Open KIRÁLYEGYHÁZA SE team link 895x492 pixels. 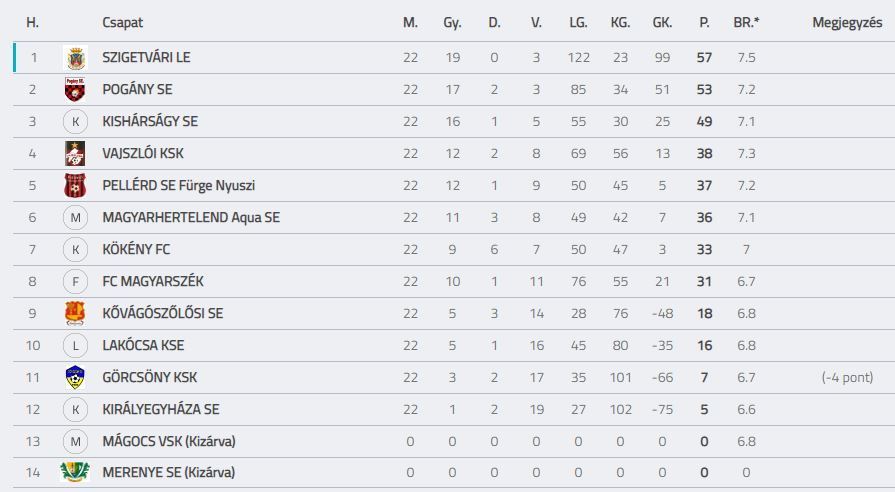[161, 409]
